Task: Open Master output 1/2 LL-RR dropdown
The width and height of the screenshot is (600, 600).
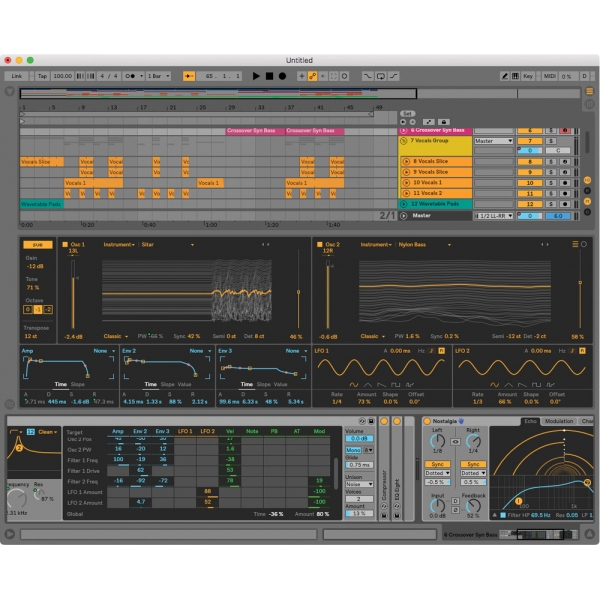Action: tap(494, 215)
